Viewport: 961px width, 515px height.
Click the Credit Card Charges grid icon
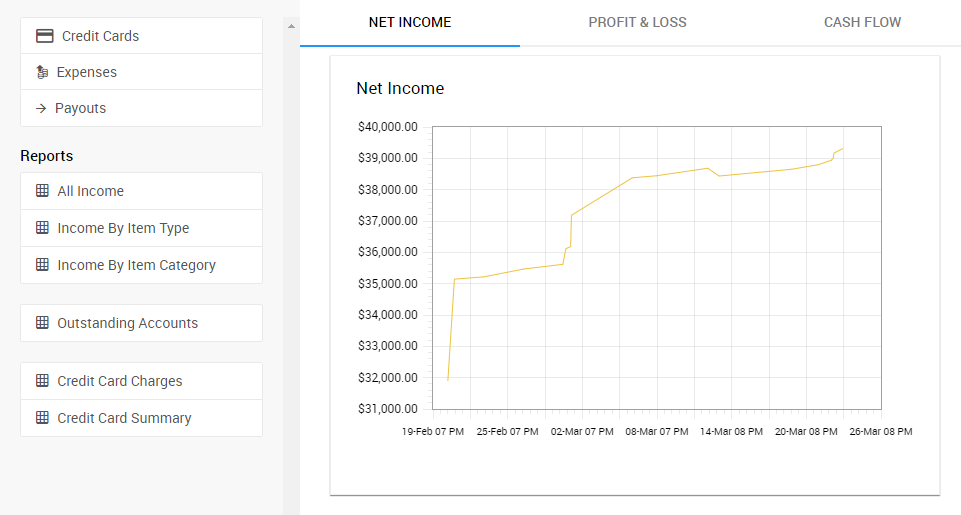pyautogui.click(x=42, y=381)
